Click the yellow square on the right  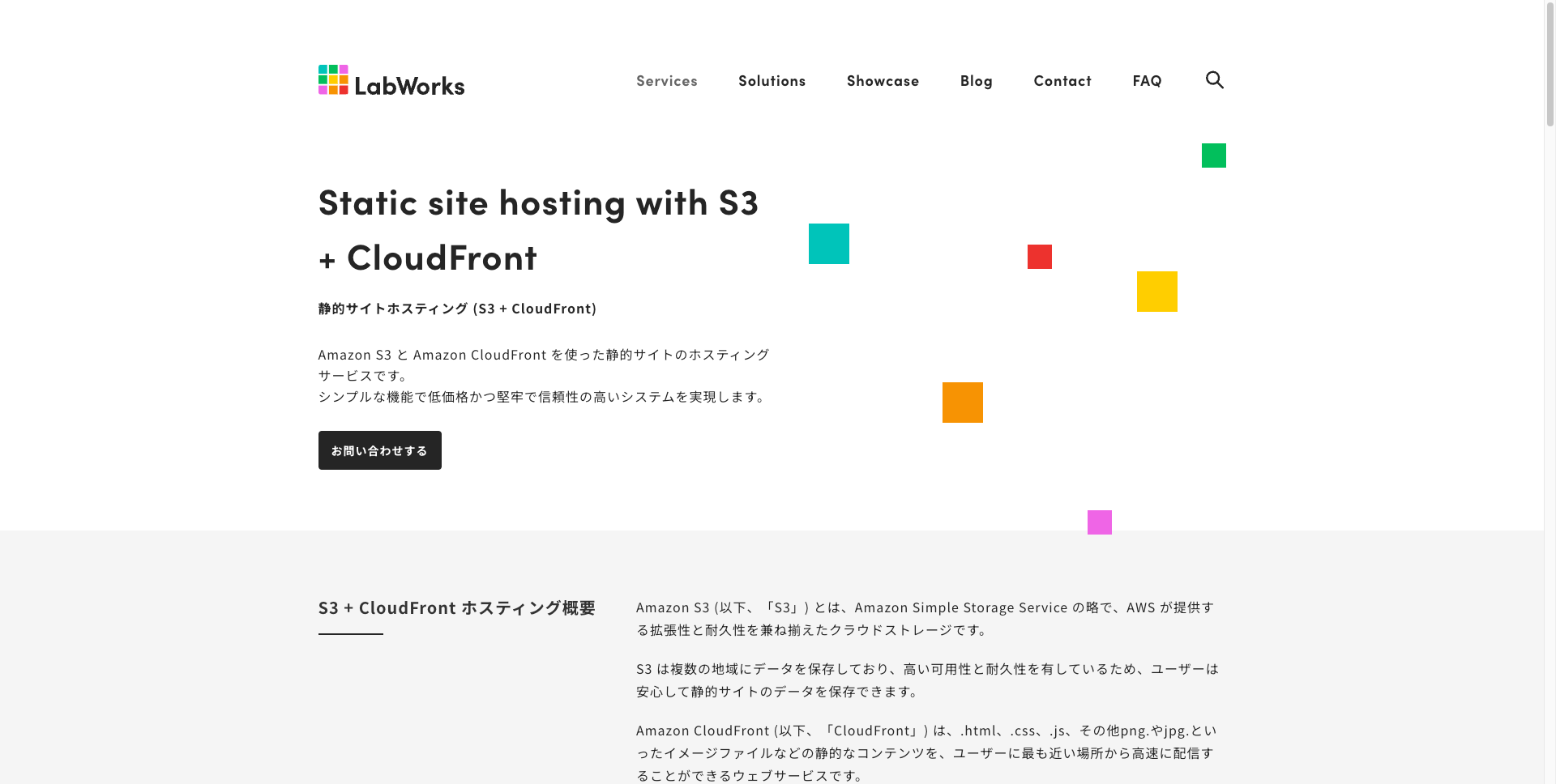[1157, 292]
